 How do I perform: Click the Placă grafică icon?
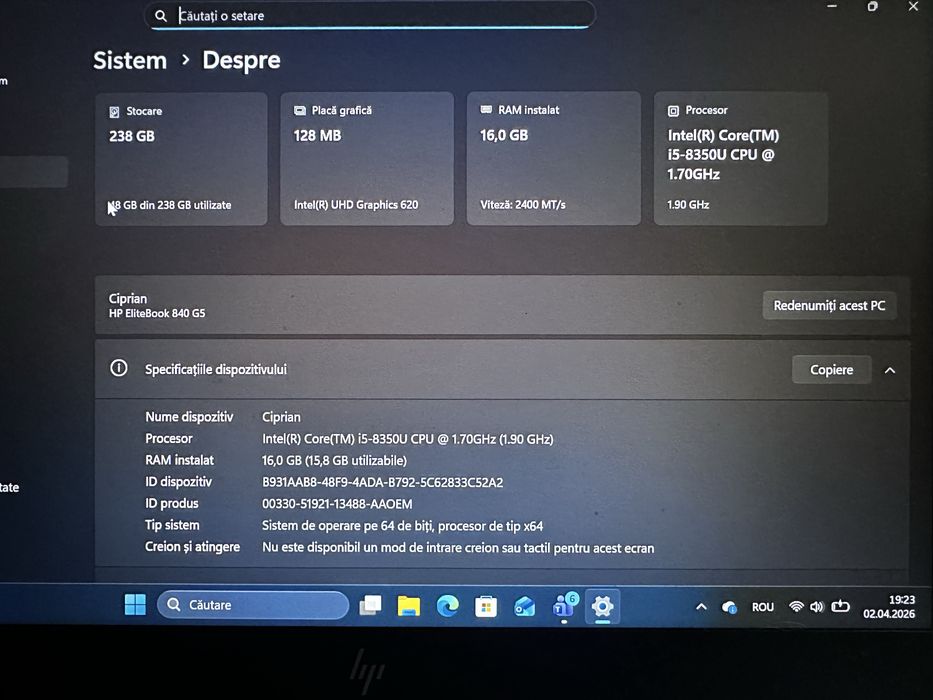coord(300,111)
